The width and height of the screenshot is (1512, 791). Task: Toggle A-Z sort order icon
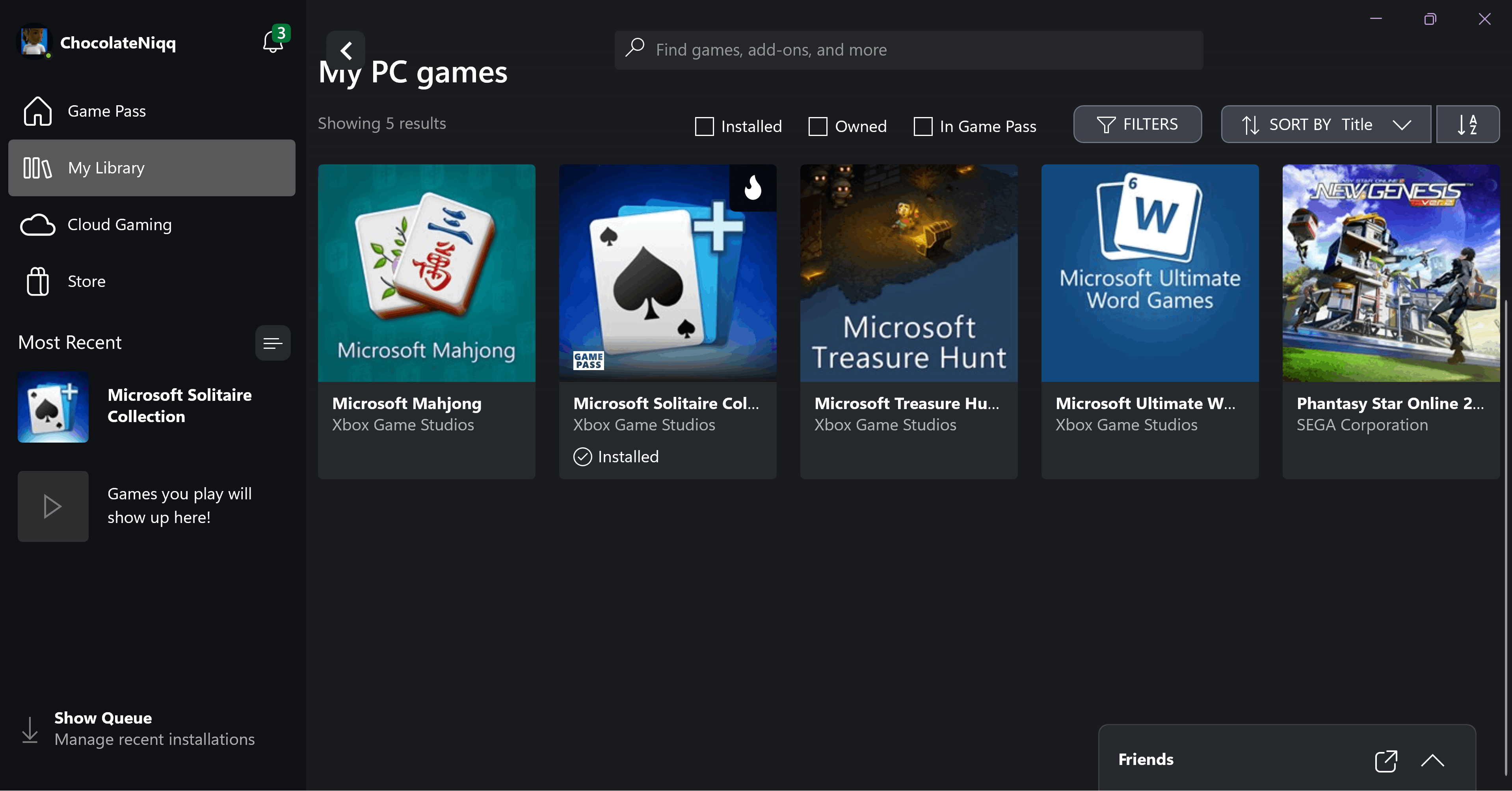point(1467,125)
